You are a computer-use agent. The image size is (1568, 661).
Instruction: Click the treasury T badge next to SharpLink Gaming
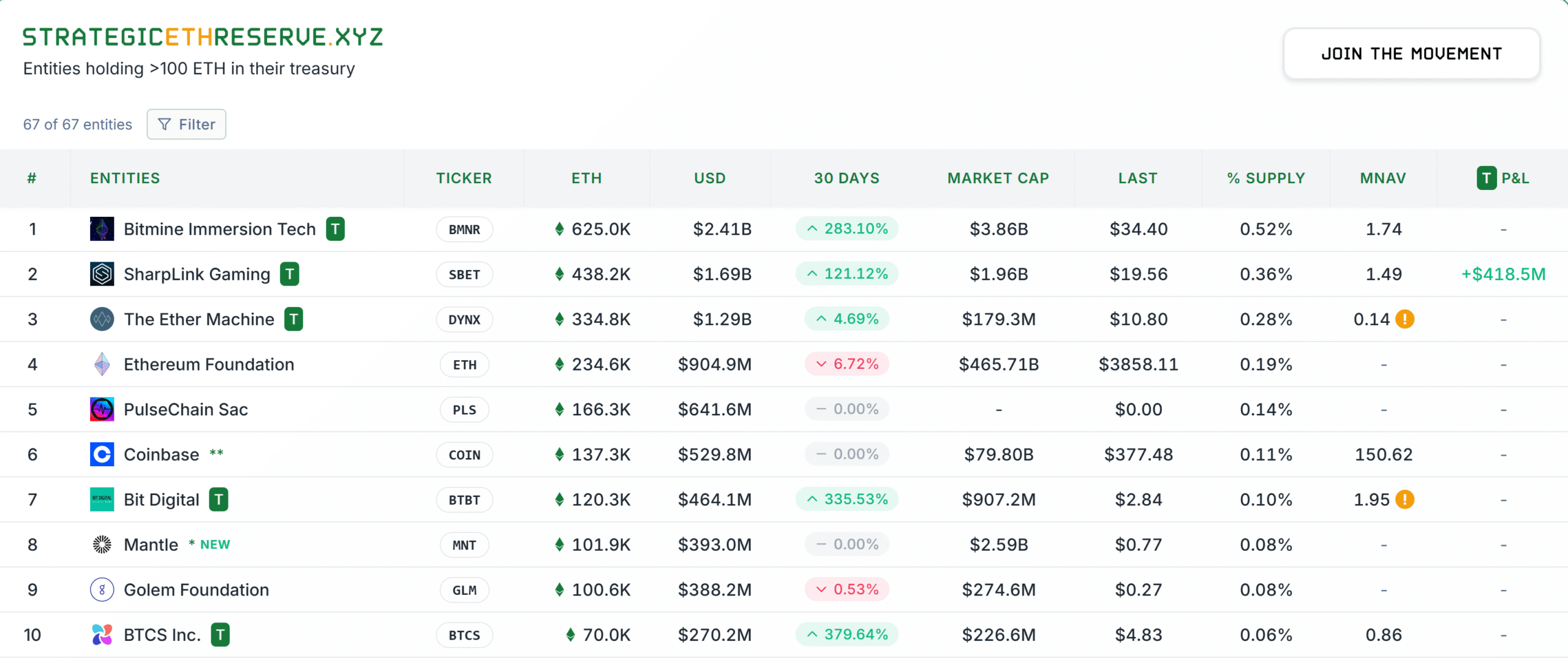(x=289, y=274)
